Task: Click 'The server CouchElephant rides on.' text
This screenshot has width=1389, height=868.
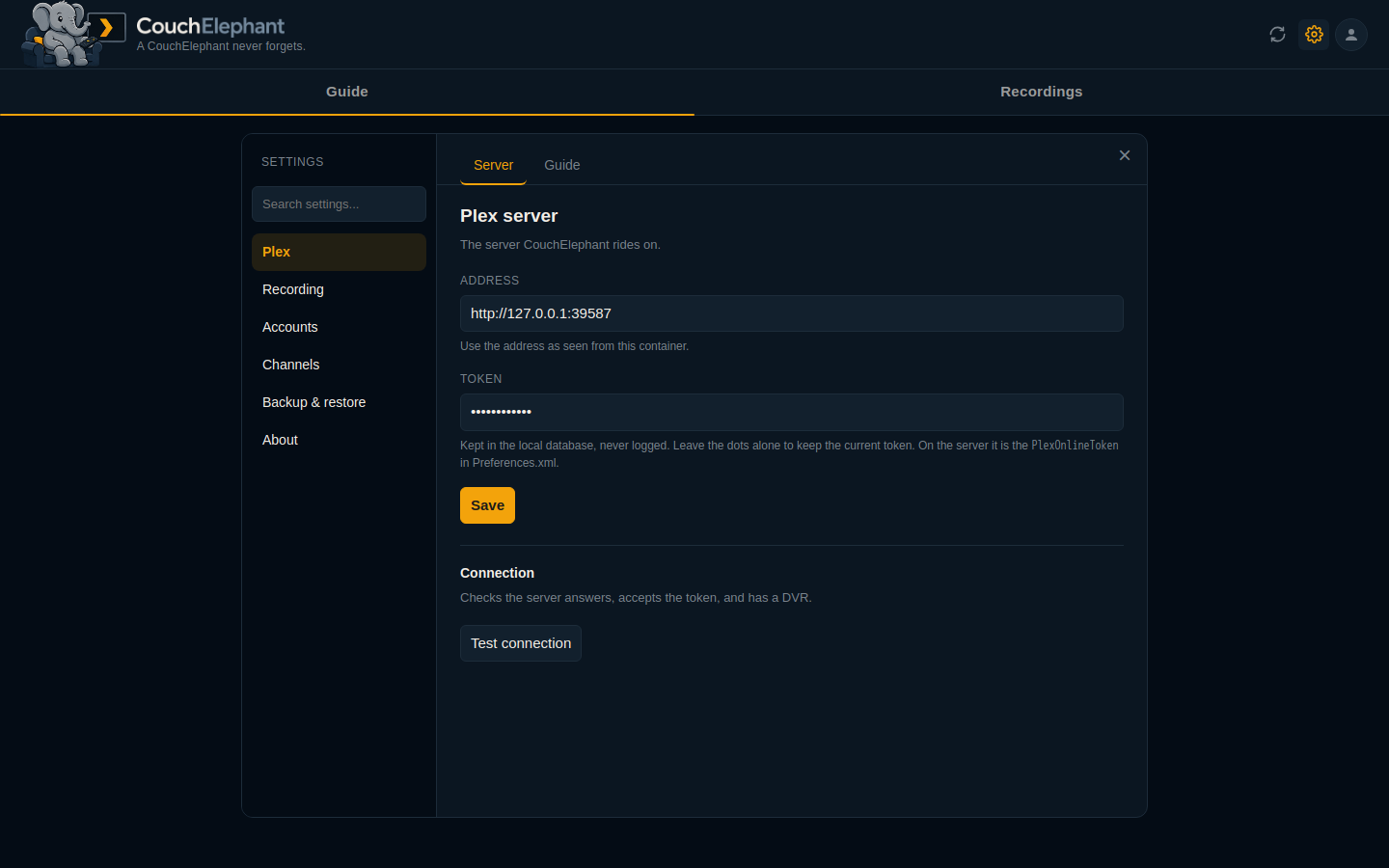Action: [560, 245]
